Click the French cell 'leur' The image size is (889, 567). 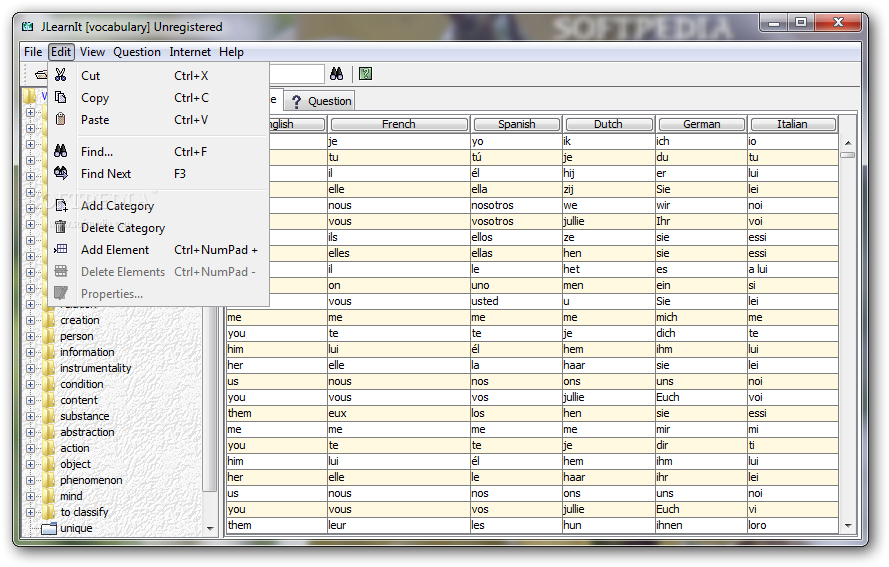(x=399, y=525)
